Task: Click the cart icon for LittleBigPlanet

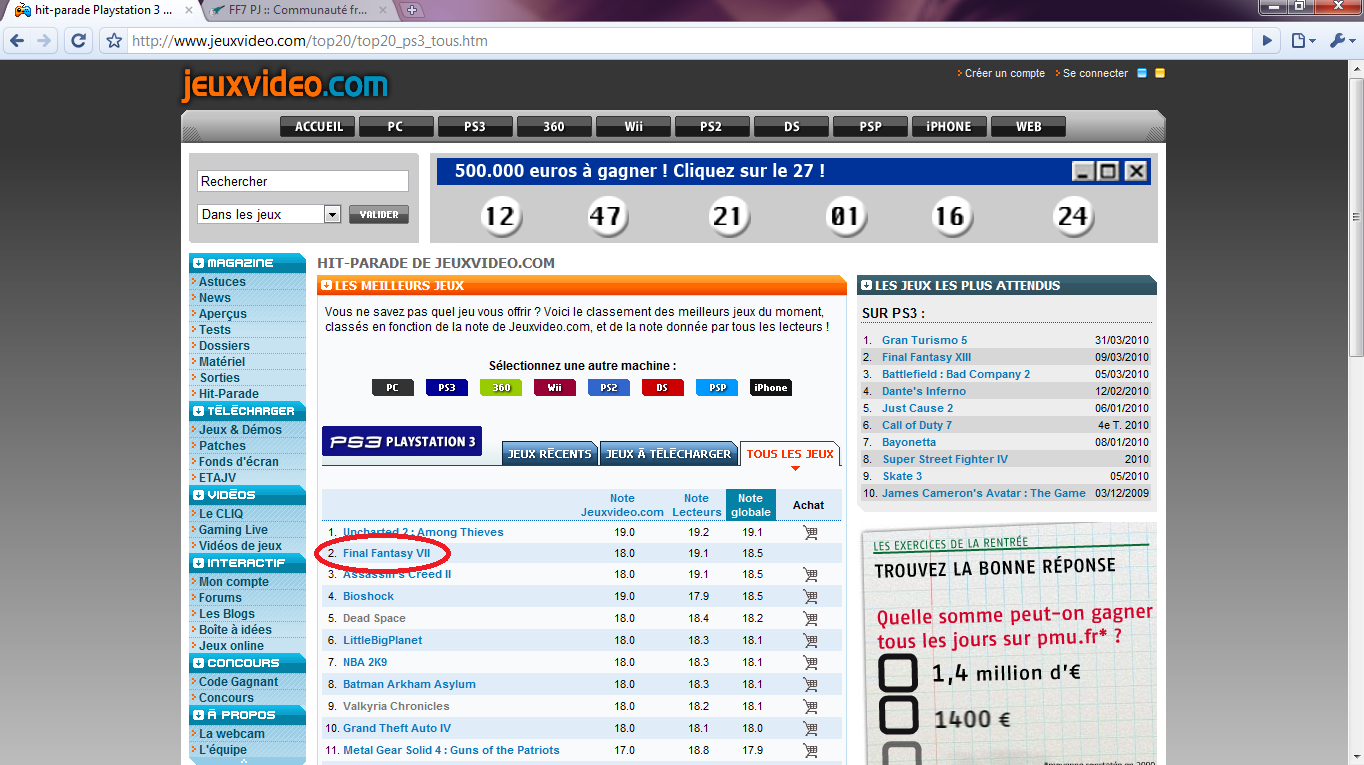Action: (x=810, y=640)
